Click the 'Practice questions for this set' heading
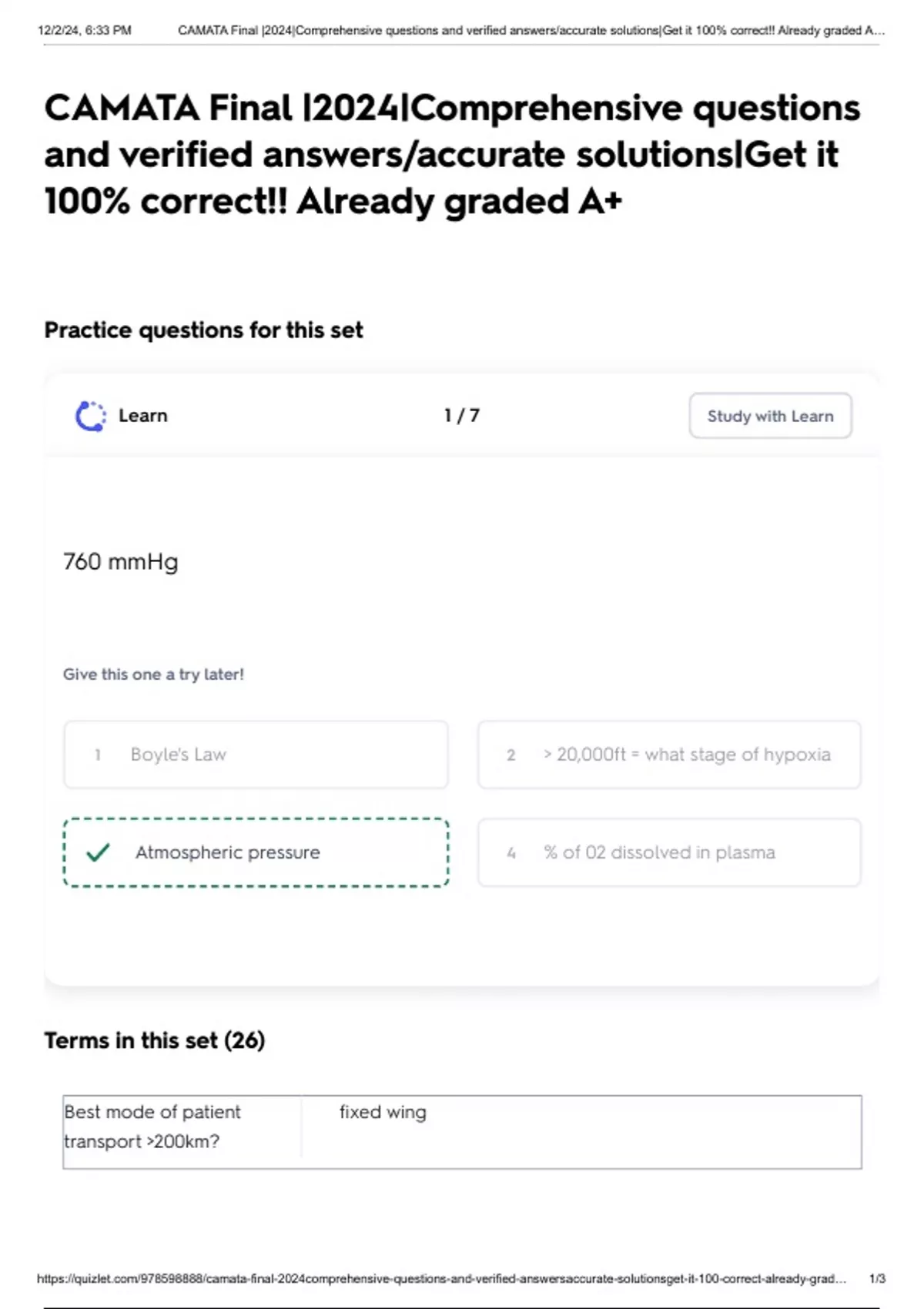Image resolution: width=924 pixels, height=1309 pixels. (203, 330)
